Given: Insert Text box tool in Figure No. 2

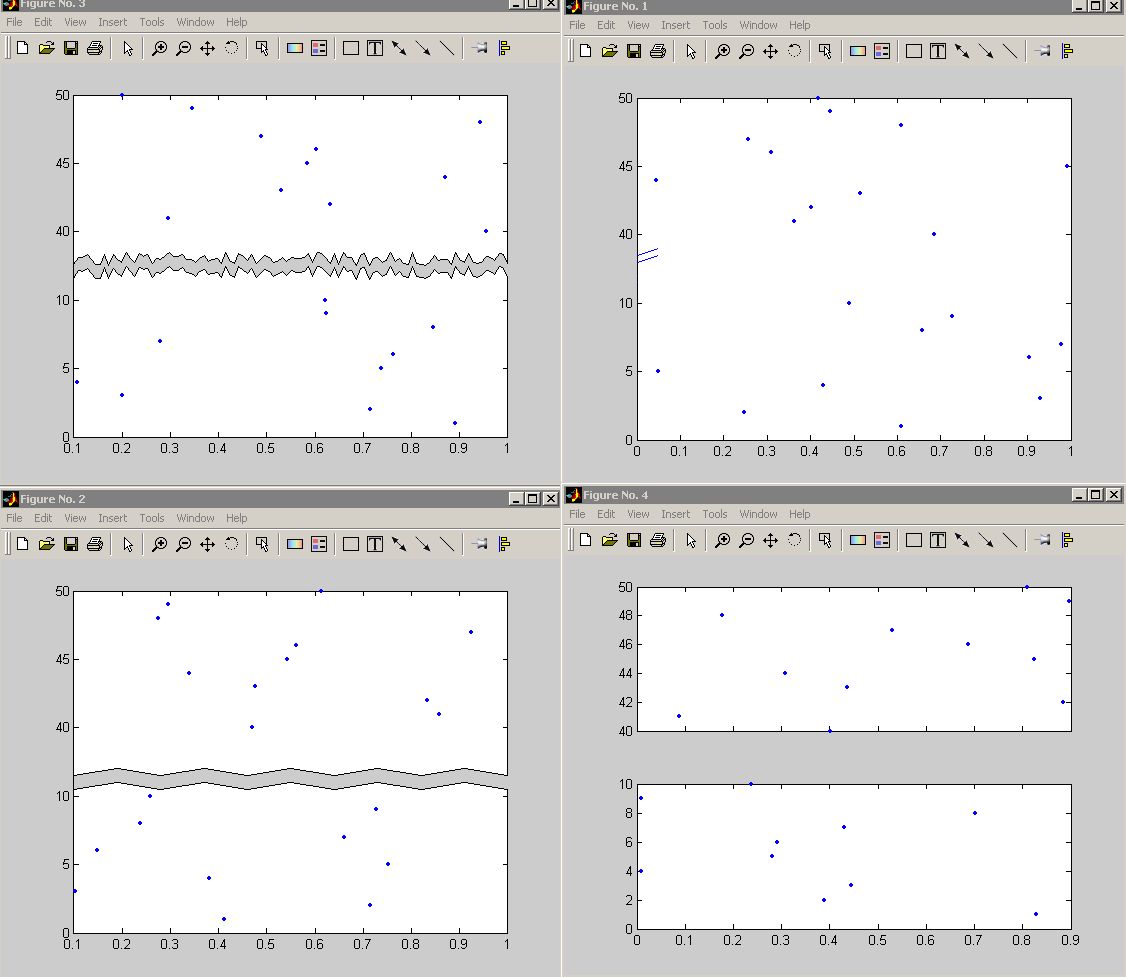Looking at the screenshot, I should point(375,544).
